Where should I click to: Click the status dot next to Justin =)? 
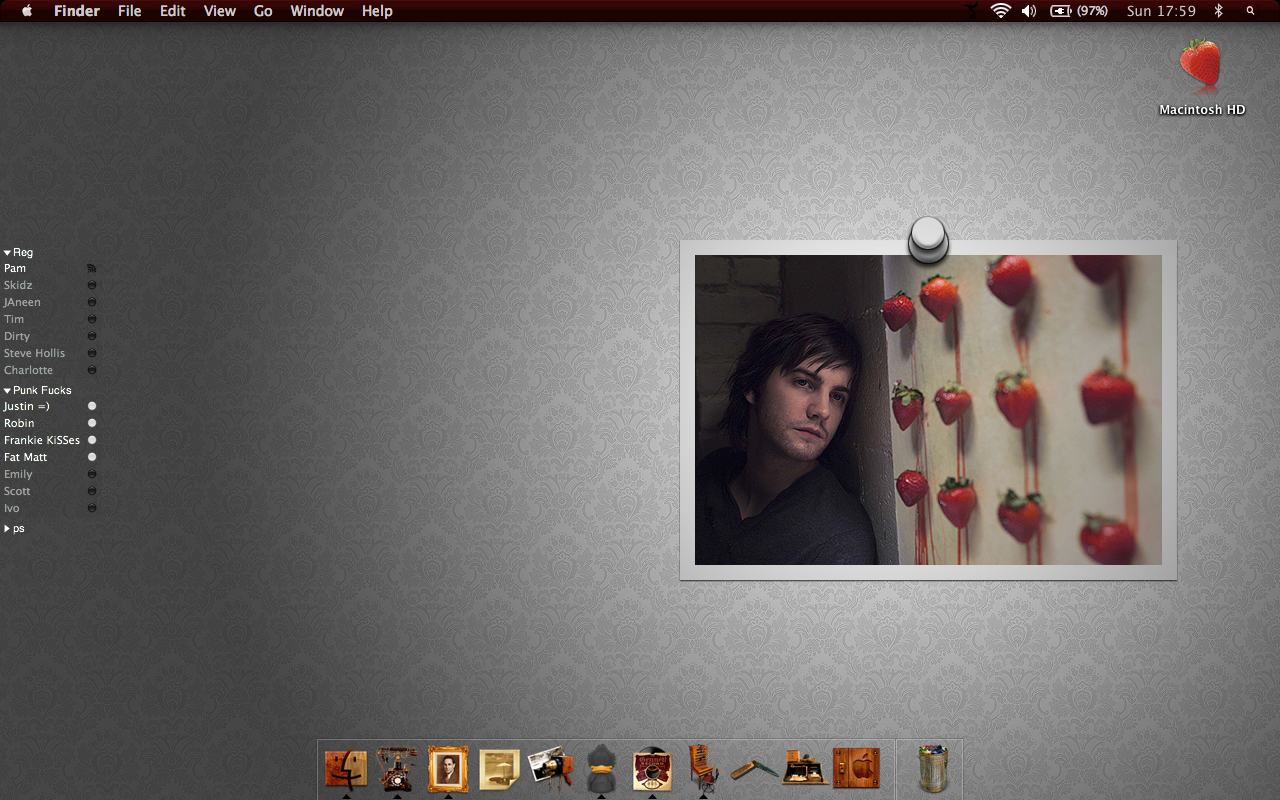92,406
